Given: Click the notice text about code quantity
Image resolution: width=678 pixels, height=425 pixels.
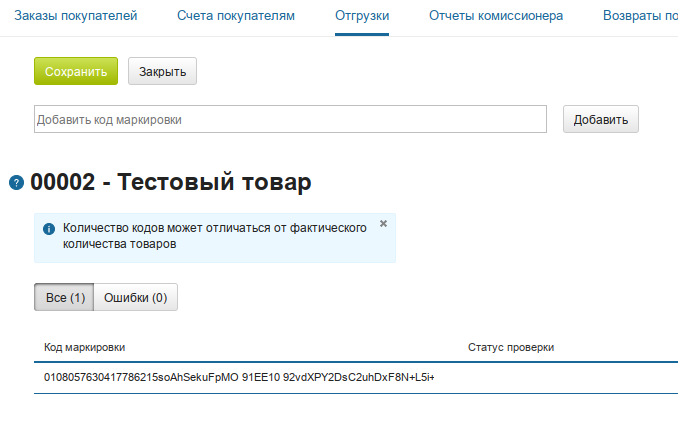Looking at the screenshot, I should pyautogui.click(x=214, y=236).
